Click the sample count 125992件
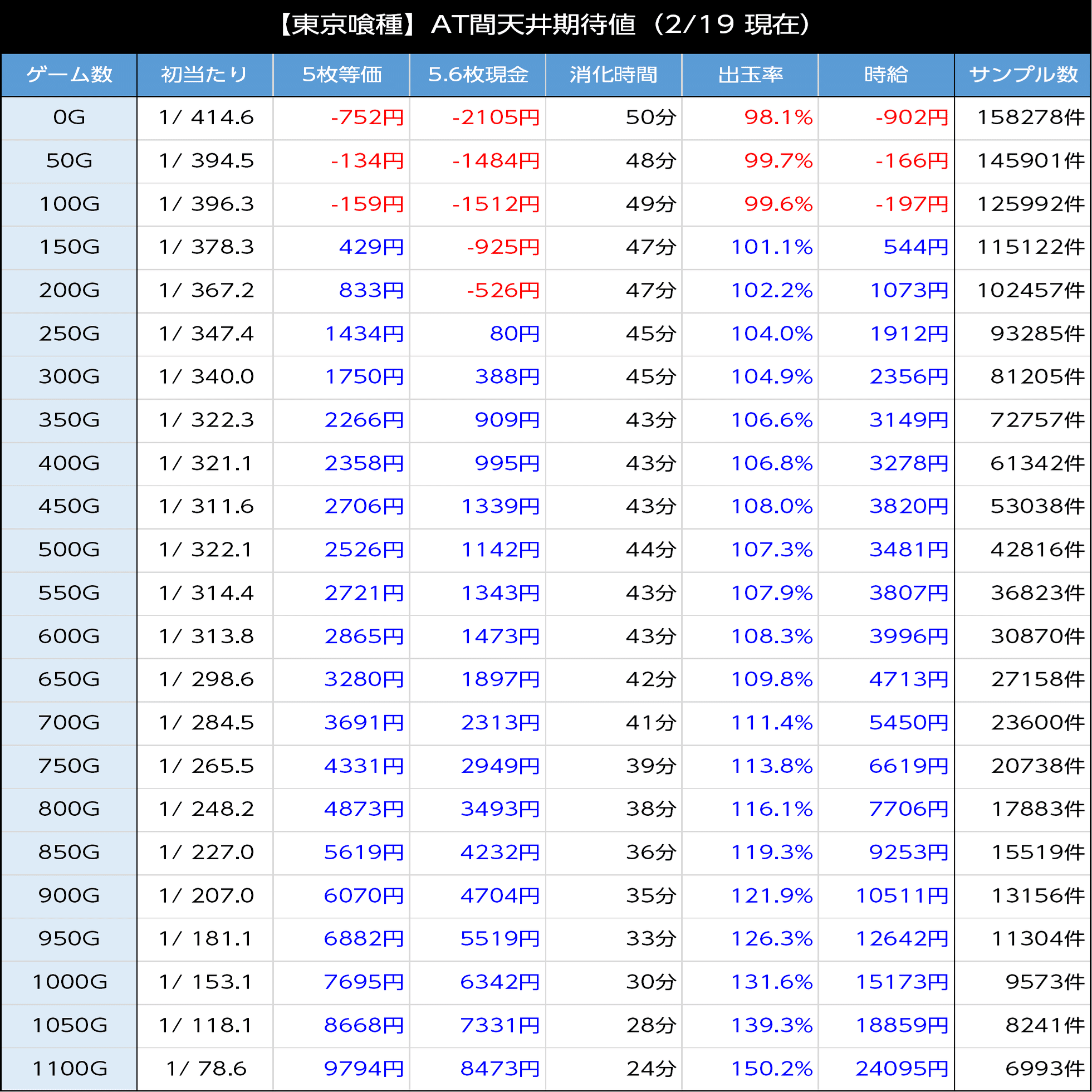Image resolution: width=1092 pixels, height=1092 pixels. 1031,204
